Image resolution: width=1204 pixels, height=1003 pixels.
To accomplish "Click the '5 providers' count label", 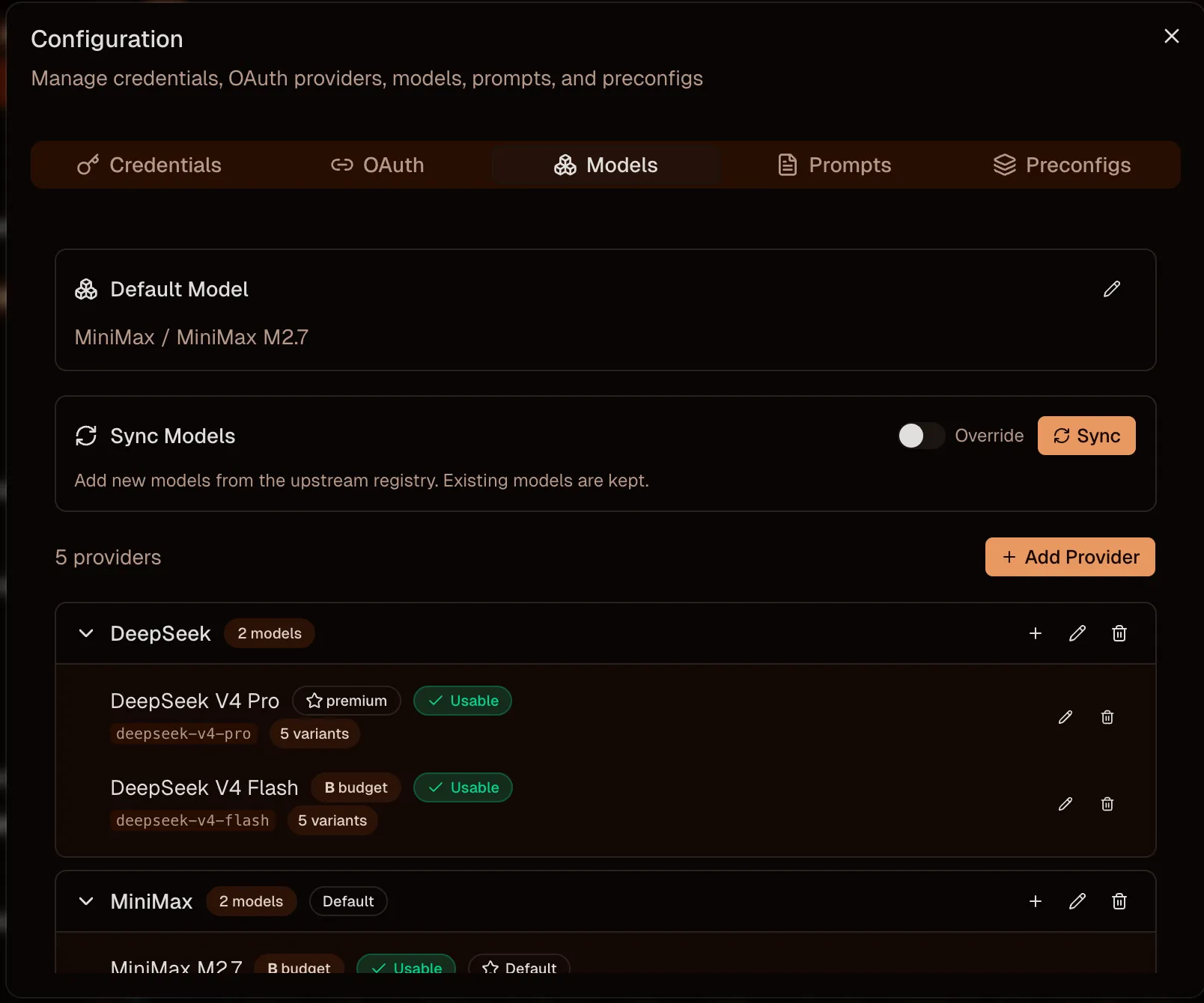I will pos(108,558).
